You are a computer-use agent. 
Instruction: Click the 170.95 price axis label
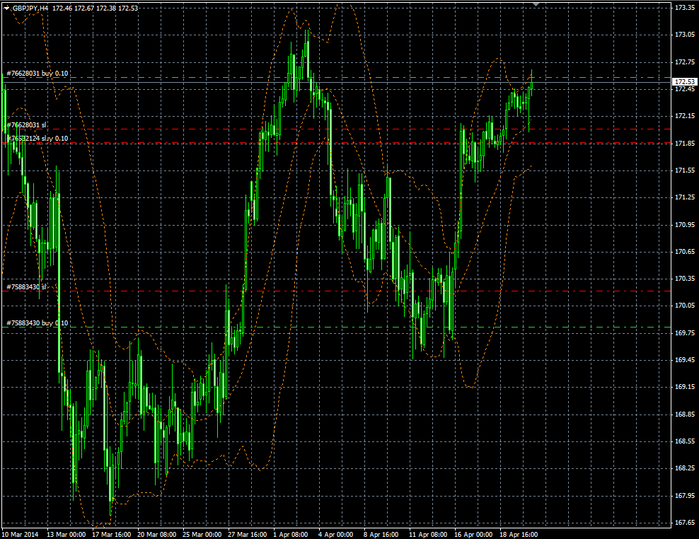(685, 225)
